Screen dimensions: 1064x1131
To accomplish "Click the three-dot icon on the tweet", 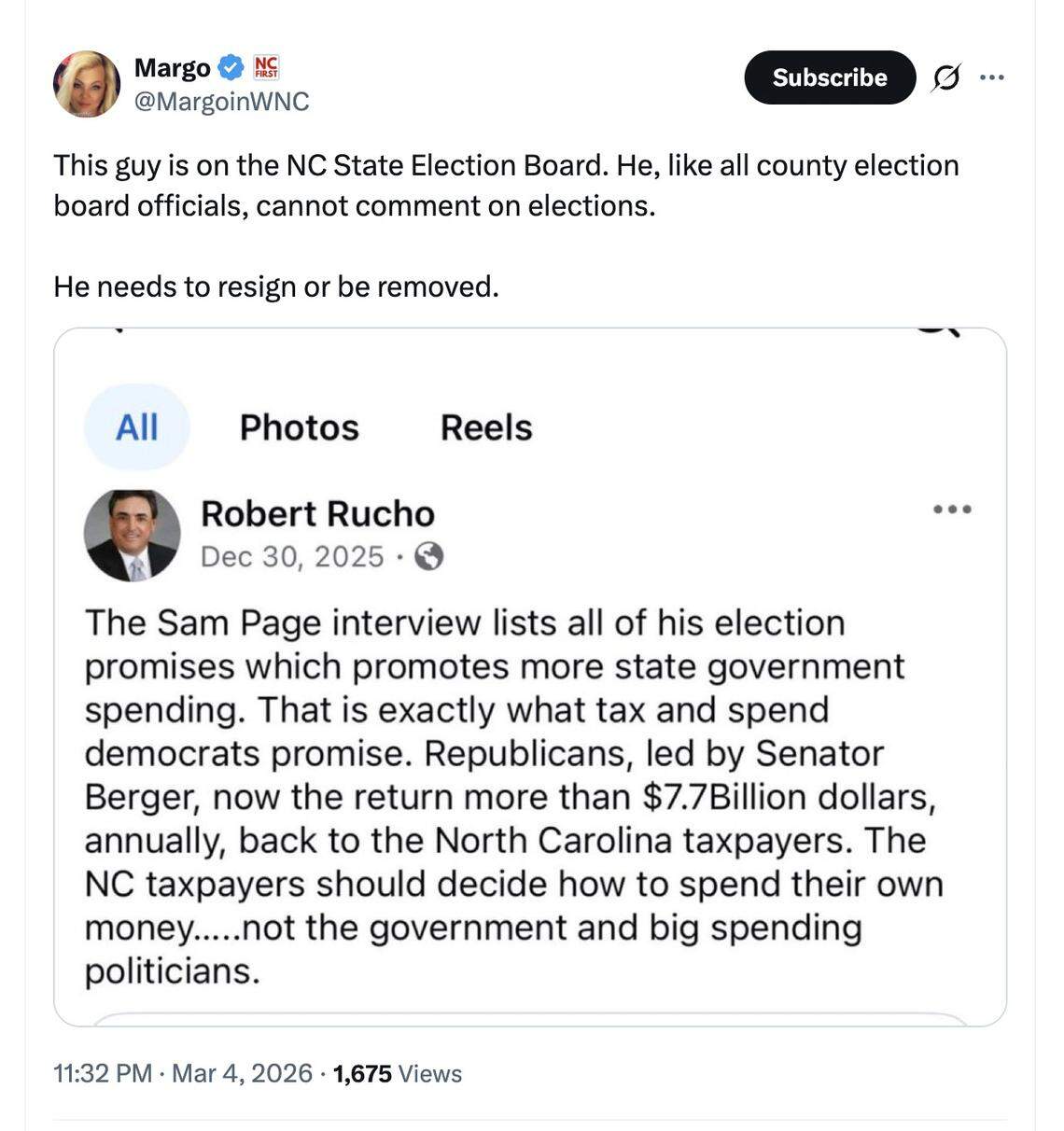I will (991, 77).
